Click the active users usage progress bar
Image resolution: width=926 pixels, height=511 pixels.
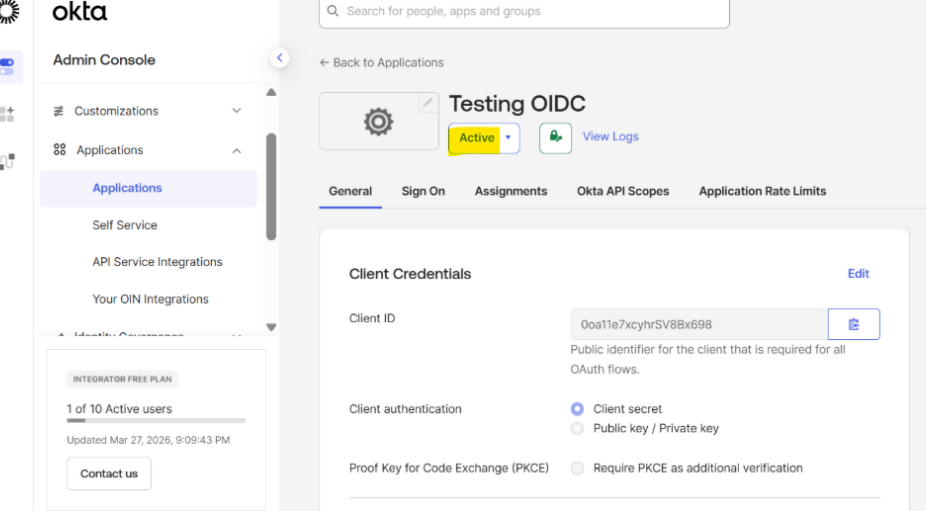coord(156,421)
